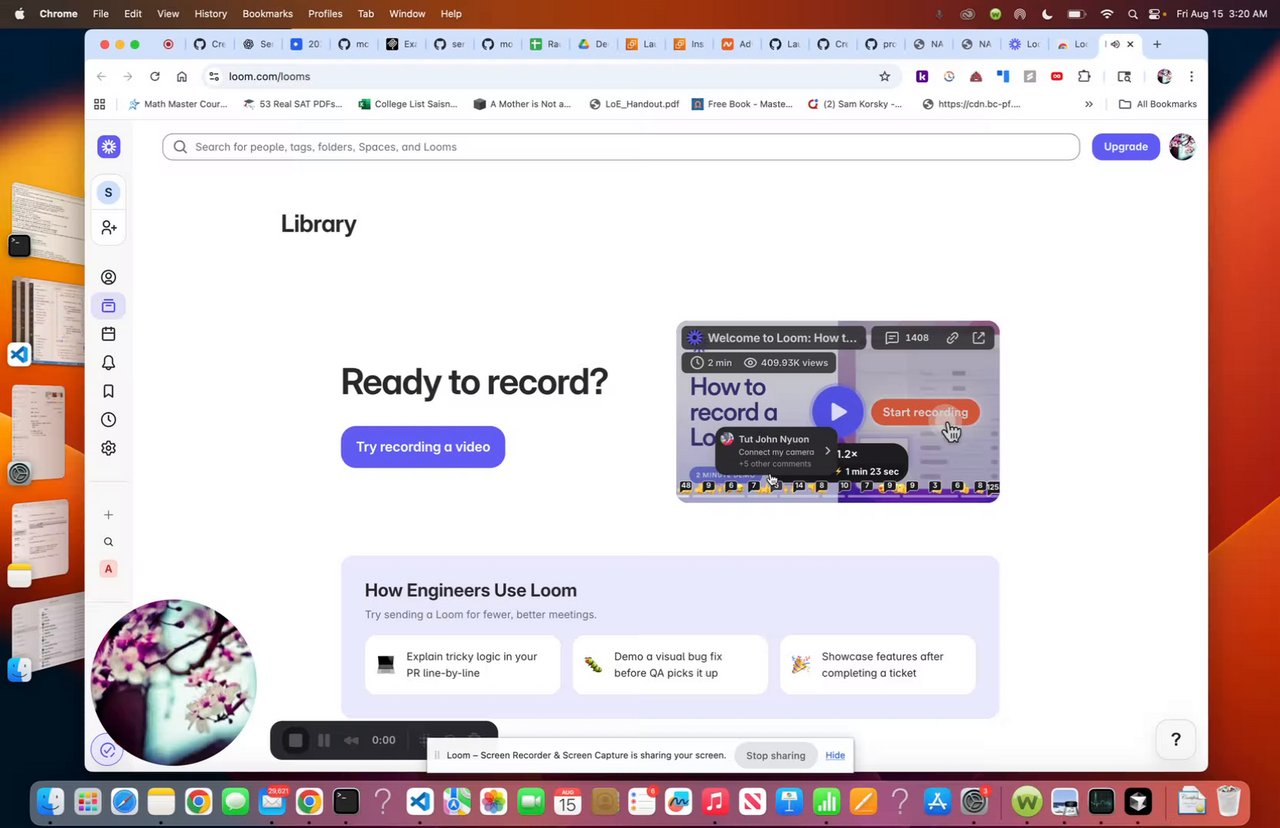Open the user profile avatar in Loom header
Screen dimensions: 1280x828
point(1182,147)
